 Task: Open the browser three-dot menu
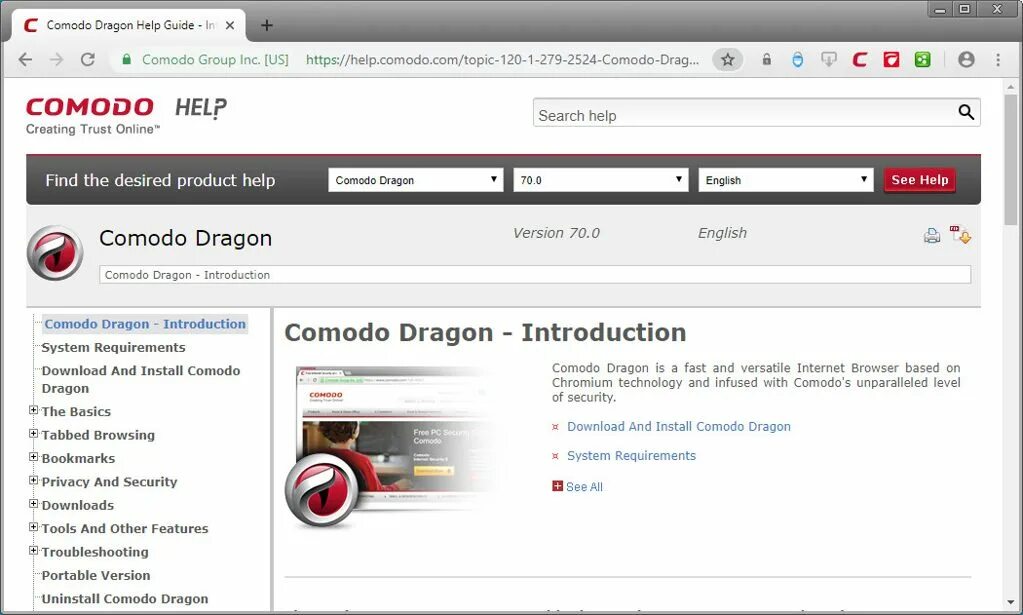click(x=998, y=60)
